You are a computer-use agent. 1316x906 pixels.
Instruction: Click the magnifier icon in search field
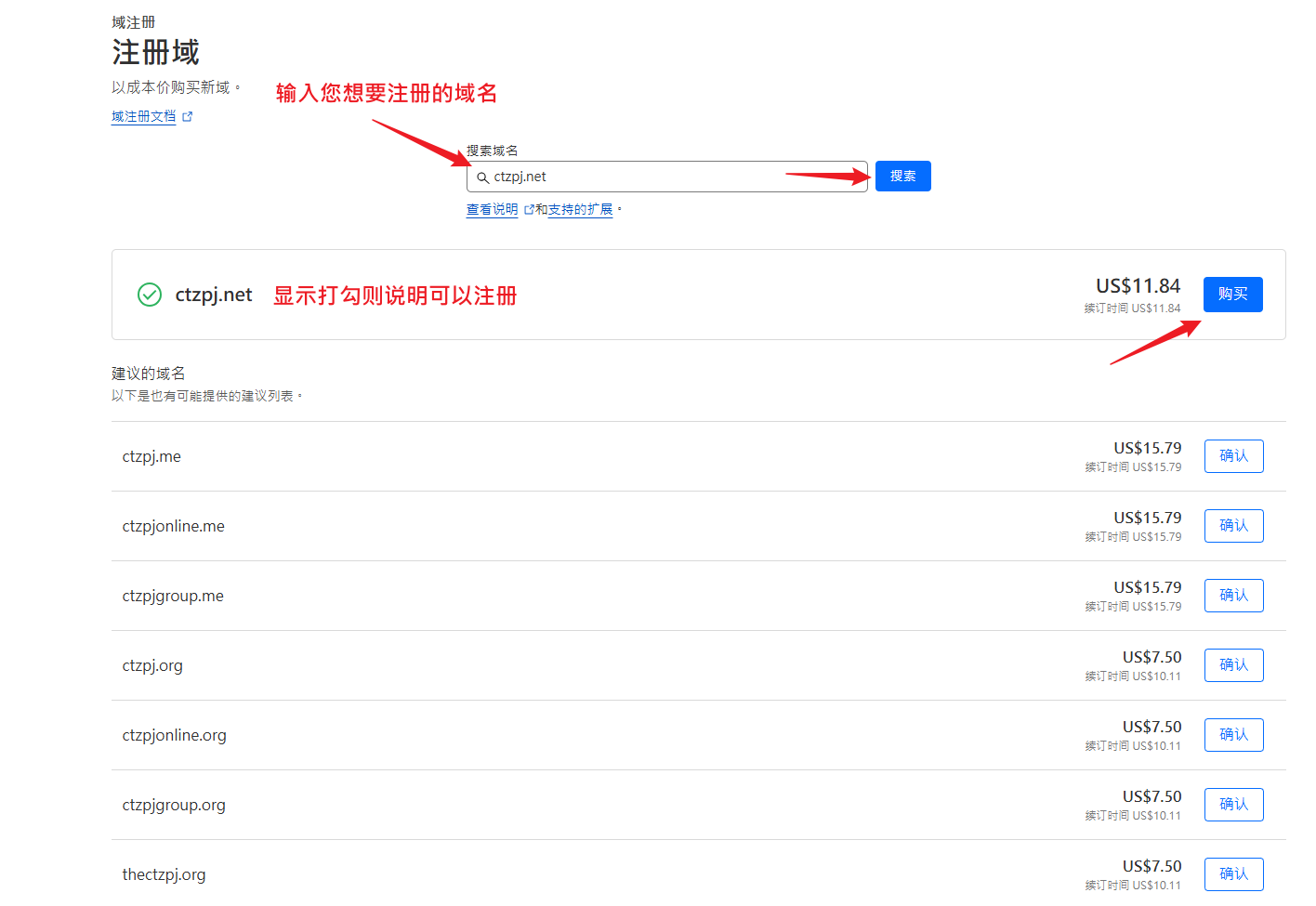(482, 177)
